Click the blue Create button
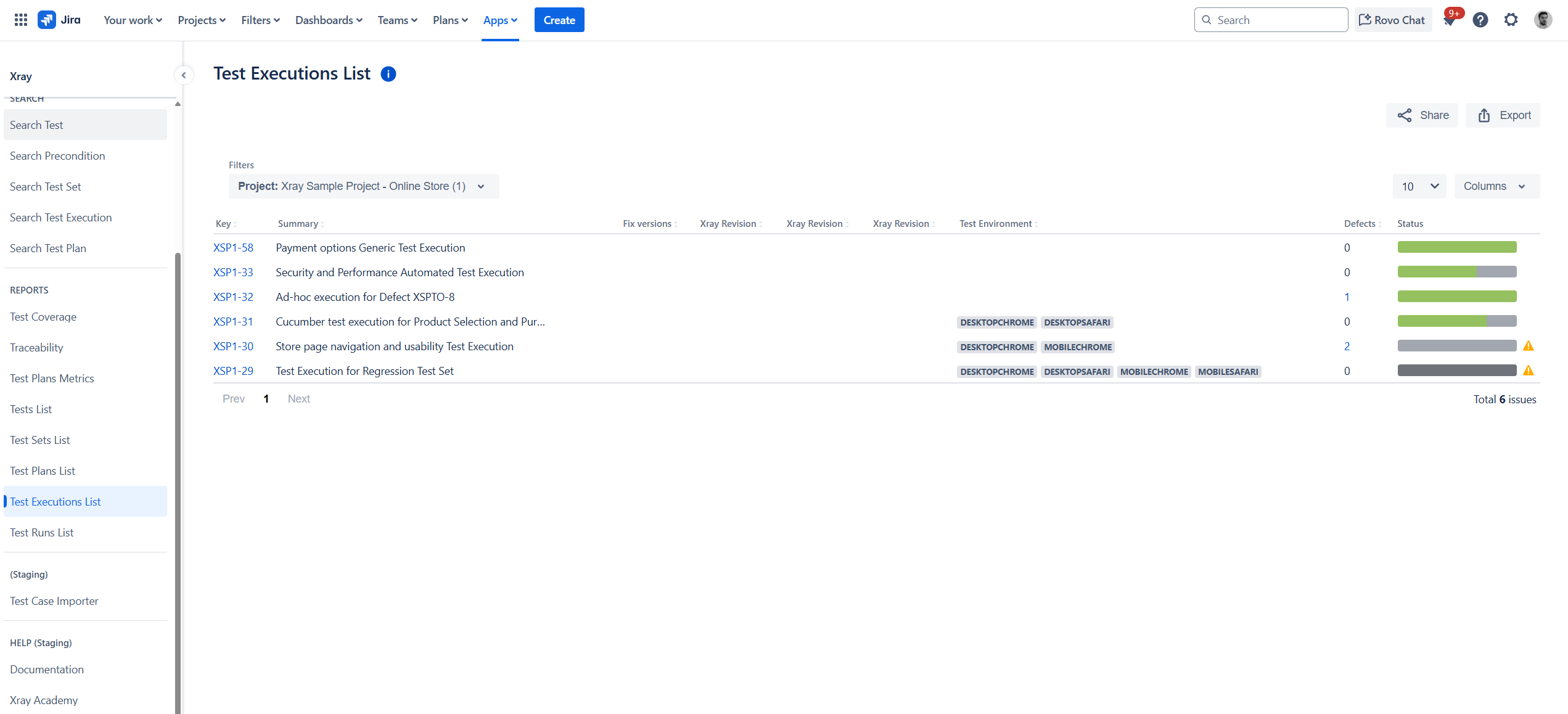Screen dimensions: 1568x714 [559, 20]
